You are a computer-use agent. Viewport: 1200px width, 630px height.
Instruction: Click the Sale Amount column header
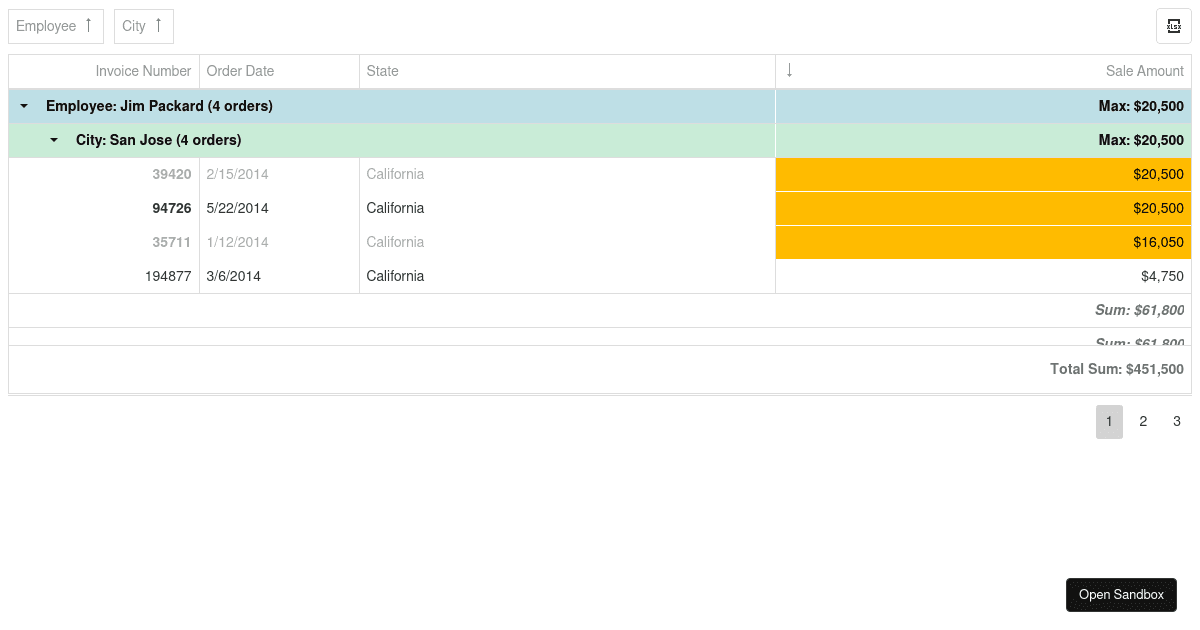pyautogui.click(x=1144, y=71)
